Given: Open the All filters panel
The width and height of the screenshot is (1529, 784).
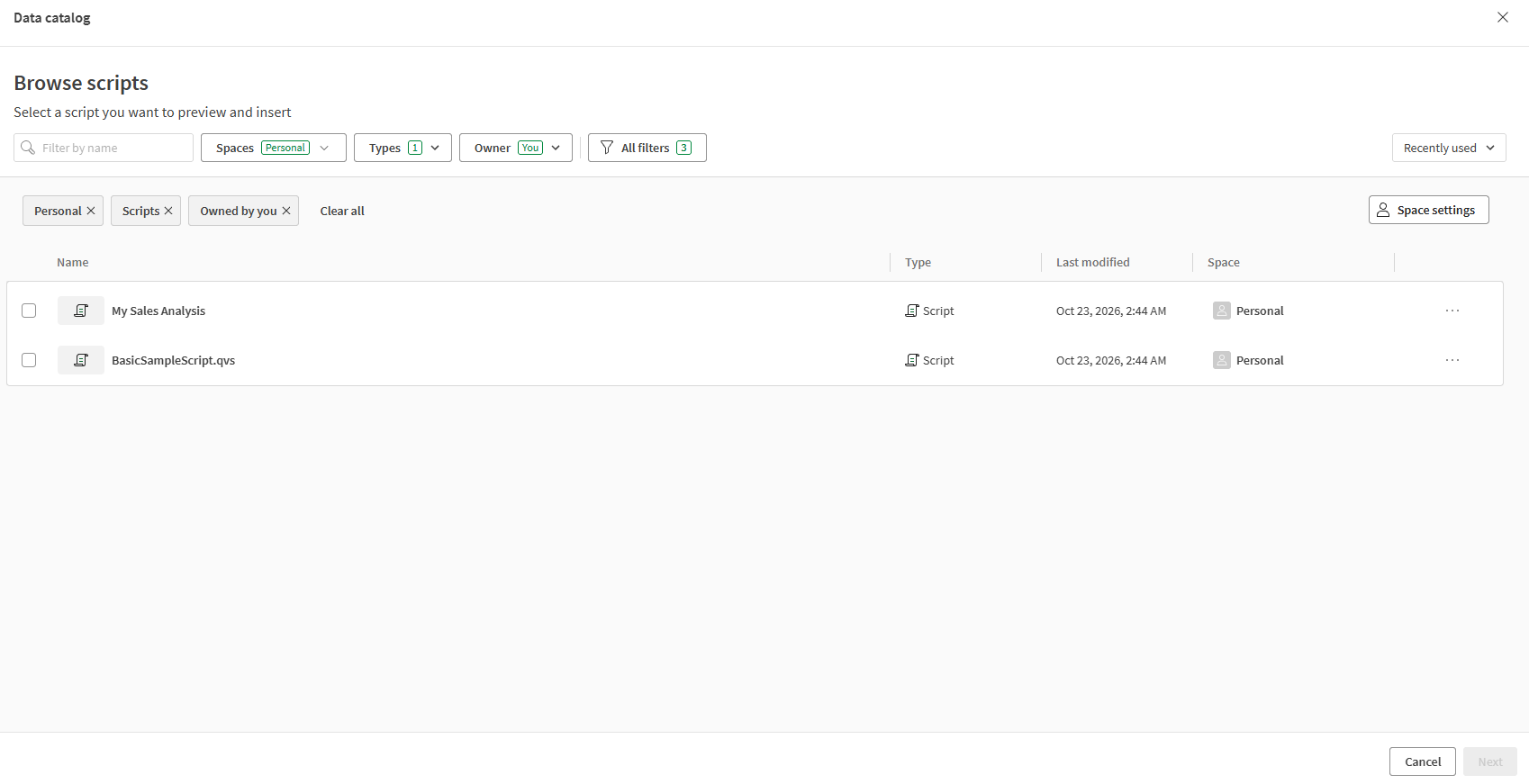Looking at the screenshot, I should coord(647,148).
